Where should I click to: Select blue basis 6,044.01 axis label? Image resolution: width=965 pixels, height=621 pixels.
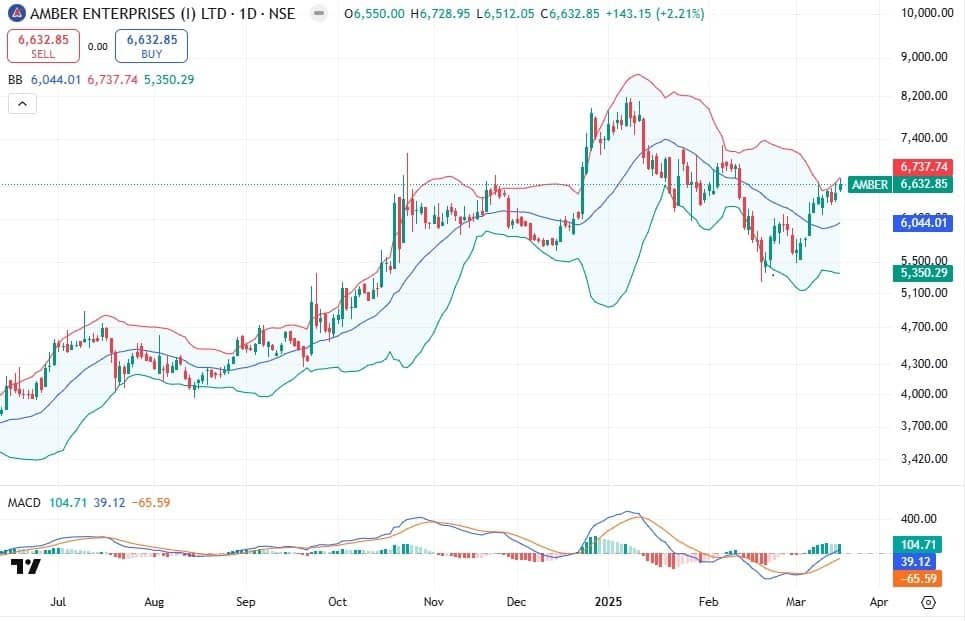point(923,224)
